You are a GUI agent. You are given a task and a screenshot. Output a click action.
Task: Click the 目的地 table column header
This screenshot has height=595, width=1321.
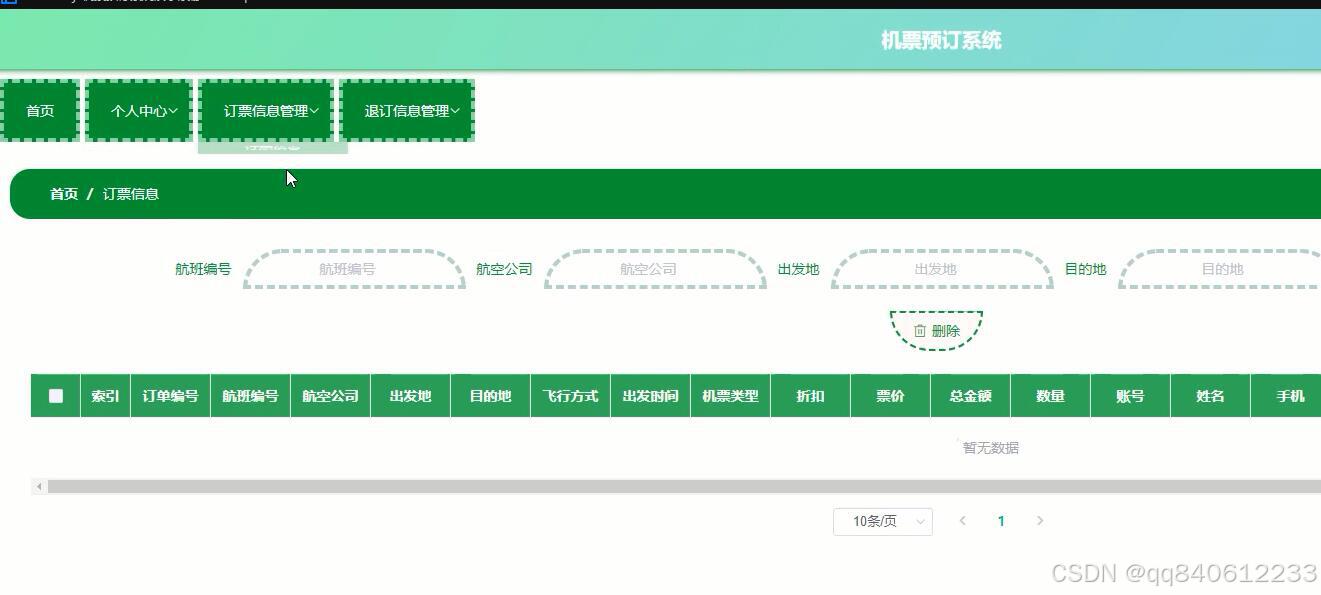point(490,396)
